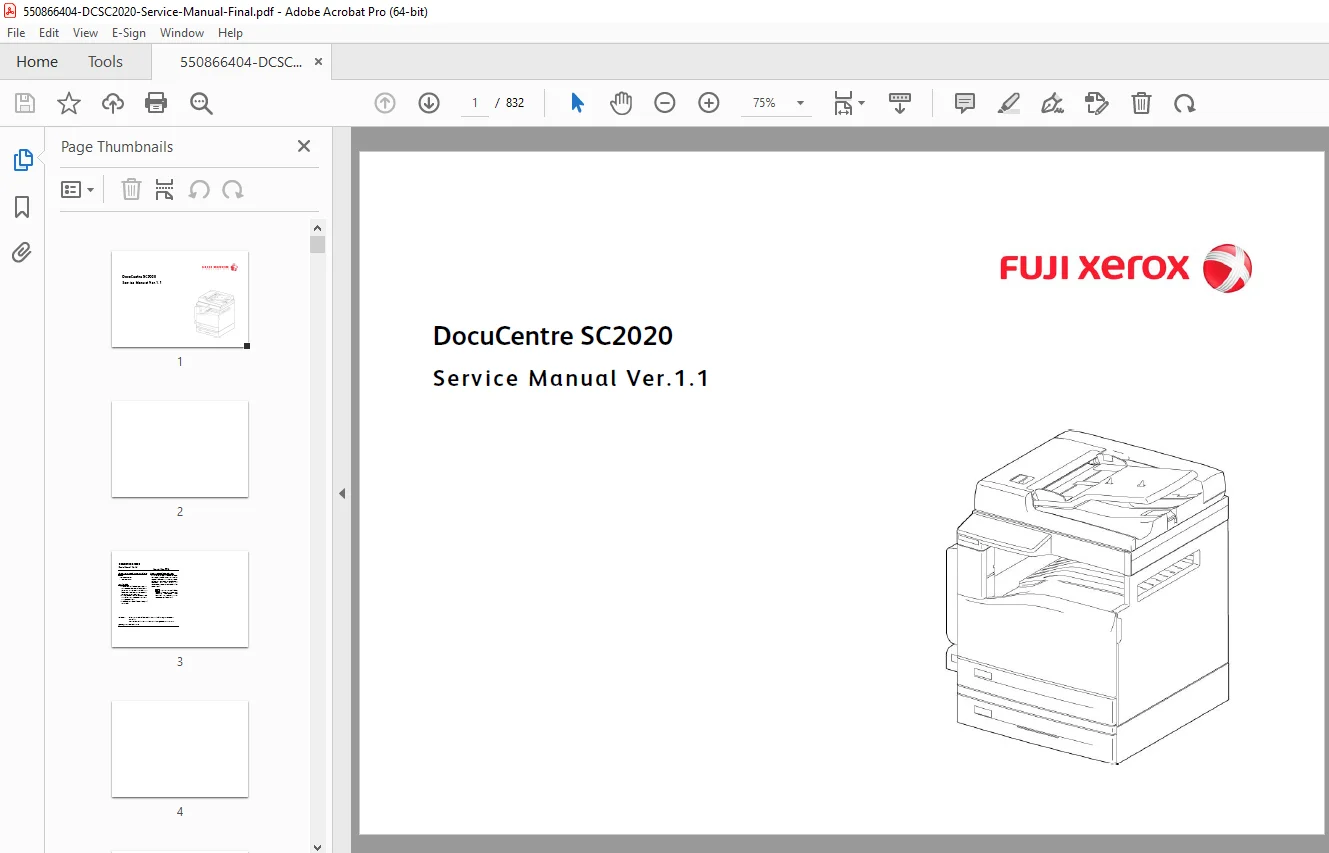Choose the Selection arrow tool
Image resolution: width=1329 pixels, height=853 pixels.
coord(577,103)
